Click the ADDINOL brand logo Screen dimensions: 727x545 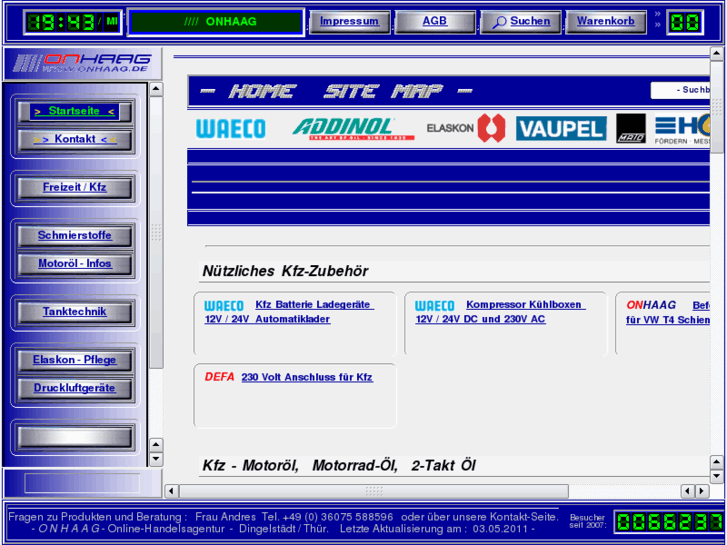point(352,129)
